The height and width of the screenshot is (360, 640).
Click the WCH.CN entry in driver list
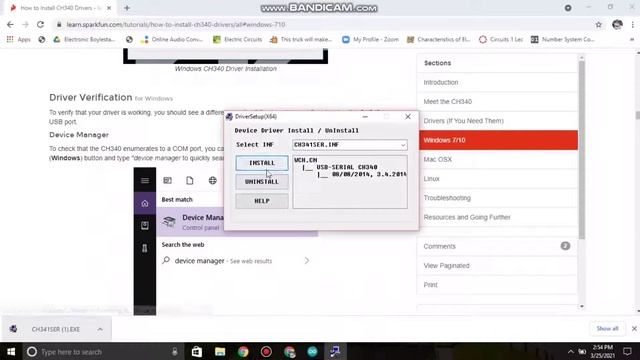306,160
